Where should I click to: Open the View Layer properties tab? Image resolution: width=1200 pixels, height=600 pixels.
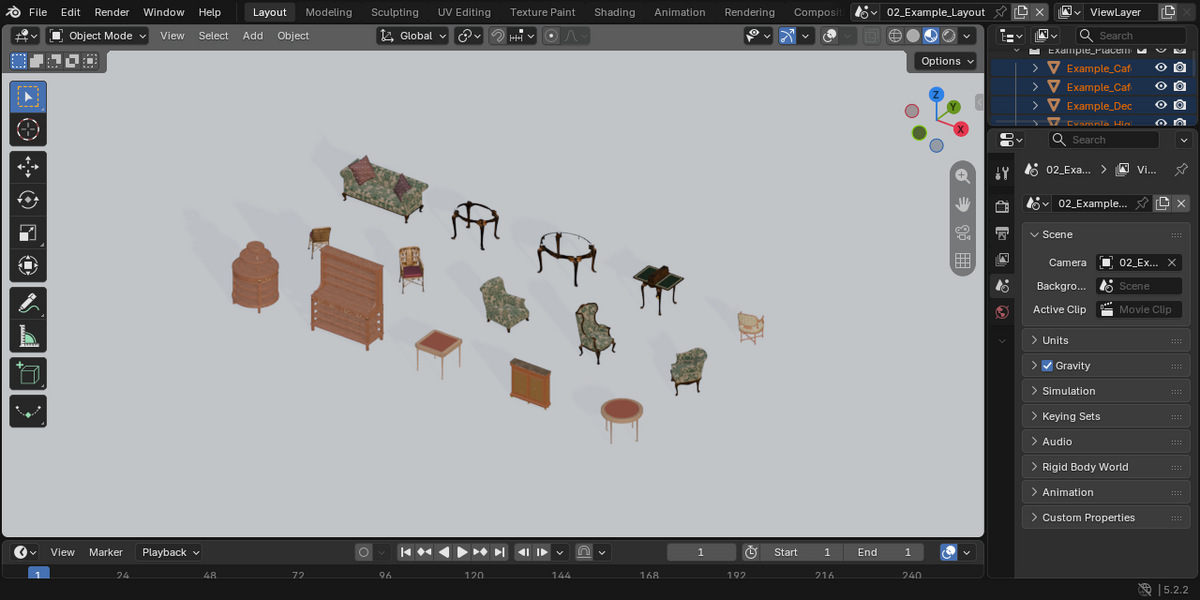click(1002, 259)
